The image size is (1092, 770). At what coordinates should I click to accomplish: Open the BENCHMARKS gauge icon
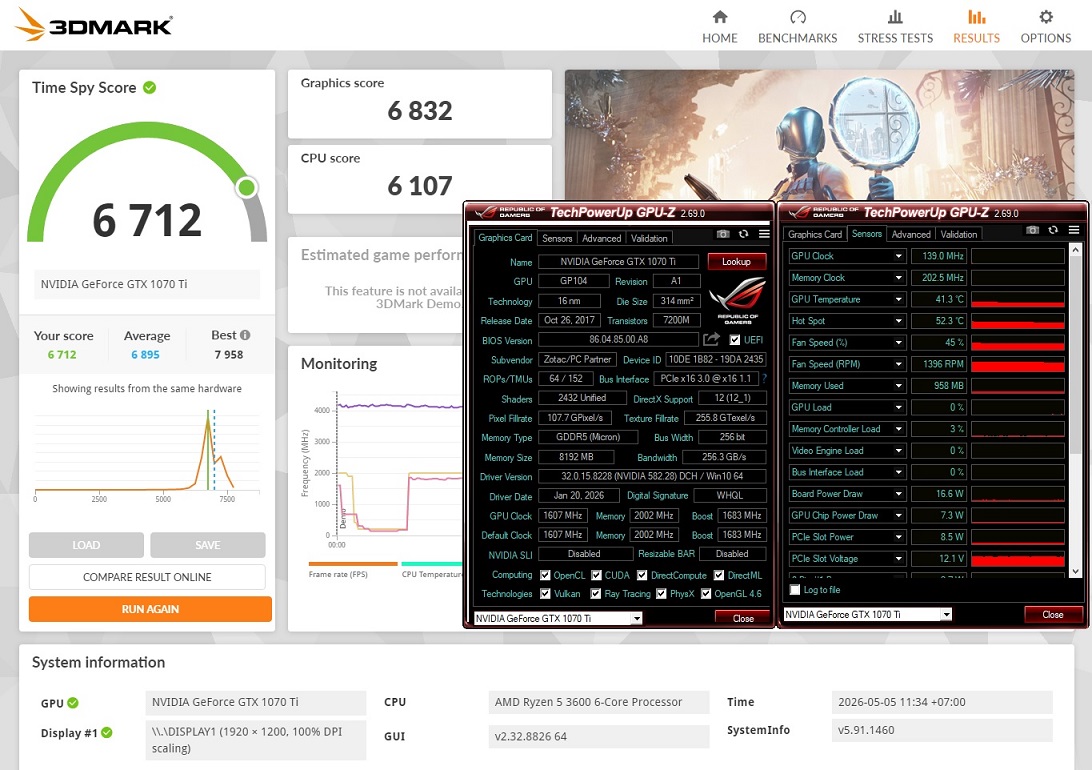797,17
